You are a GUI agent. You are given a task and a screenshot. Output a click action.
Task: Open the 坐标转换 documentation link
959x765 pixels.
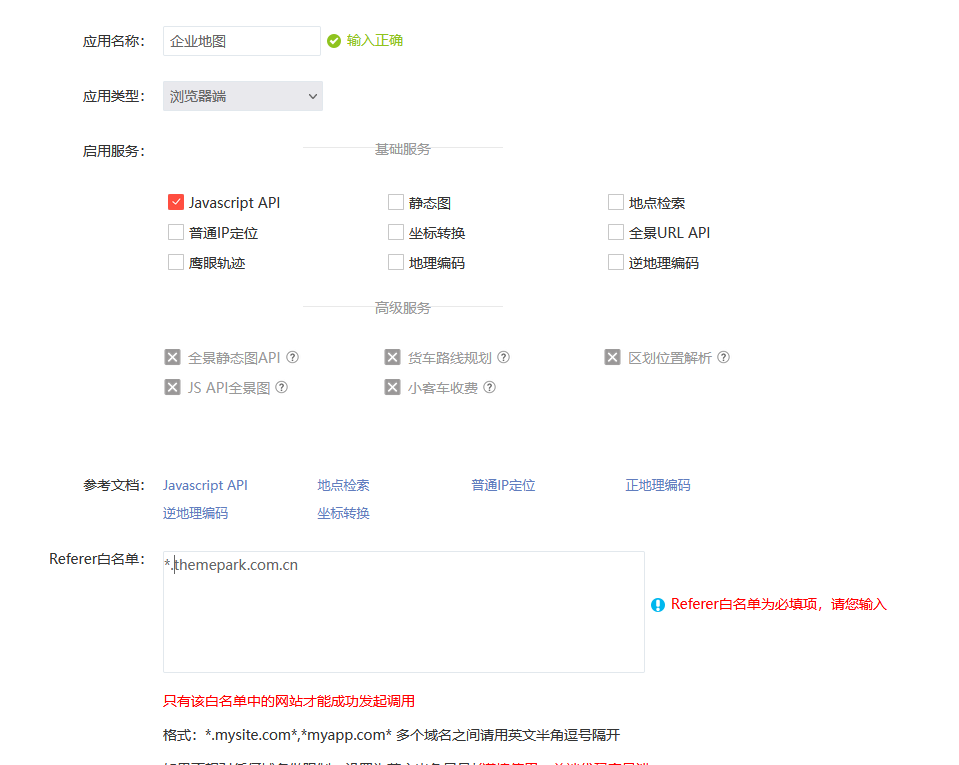(343, 513)
